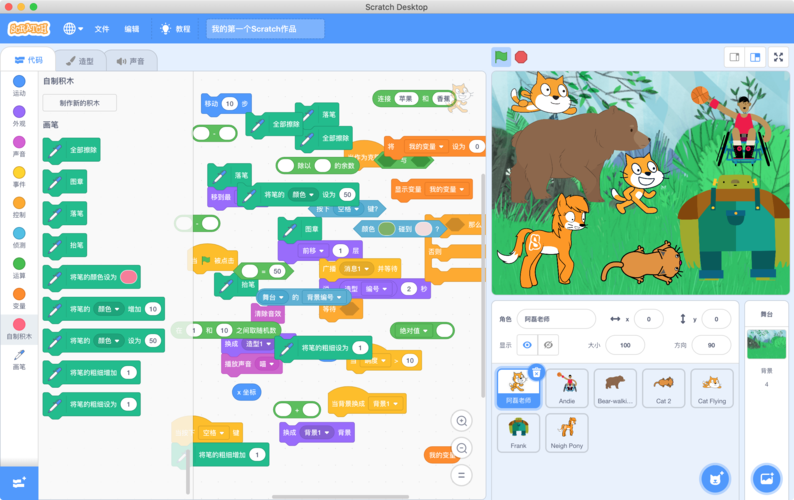Select the 运动 motion category
The image size is (794, 500).
tap(19, 86)
